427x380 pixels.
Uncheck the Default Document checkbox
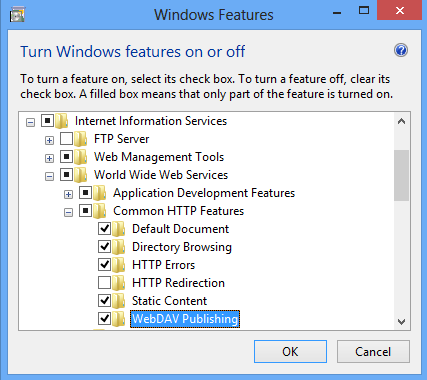104,228
